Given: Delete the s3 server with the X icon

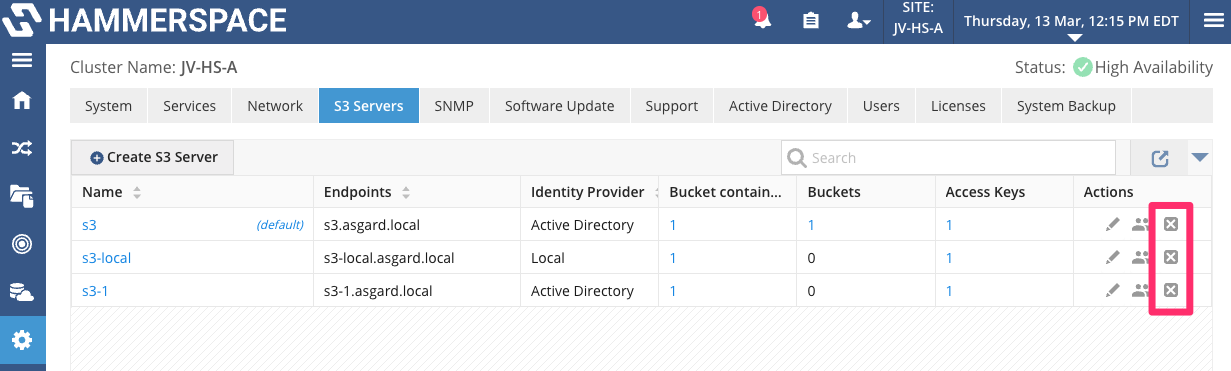Looking at the screenshot, I should coord(1171,224).
